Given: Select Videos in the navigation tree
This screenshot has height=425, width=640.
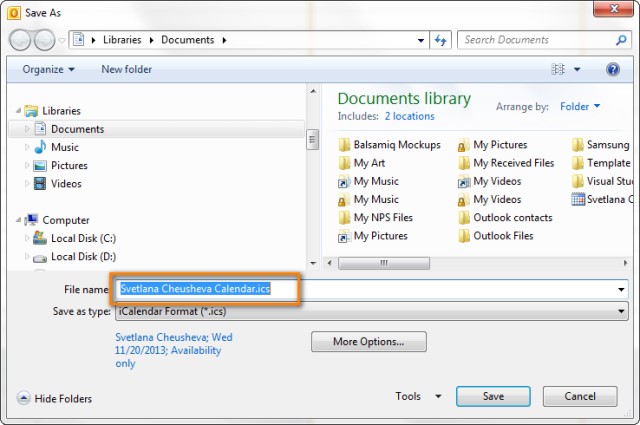Looking at the screenshot, I should (66, 184).
